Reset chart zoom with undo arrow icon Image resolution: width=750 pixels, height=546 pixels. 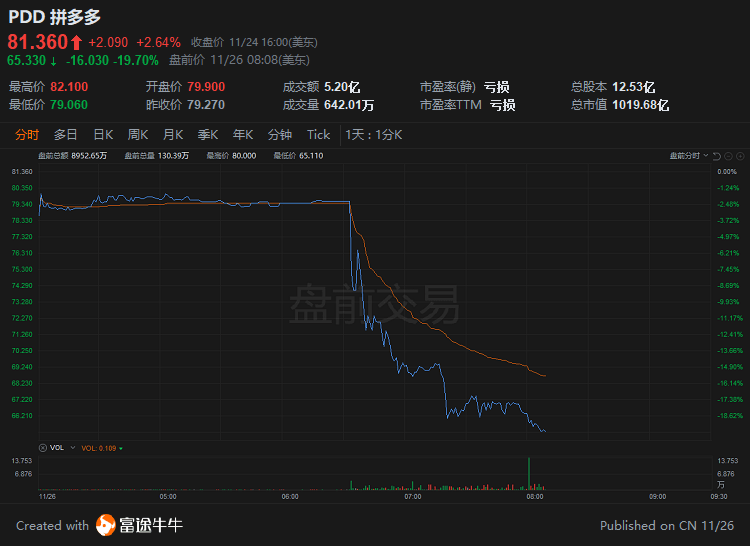tap(717, 156)
